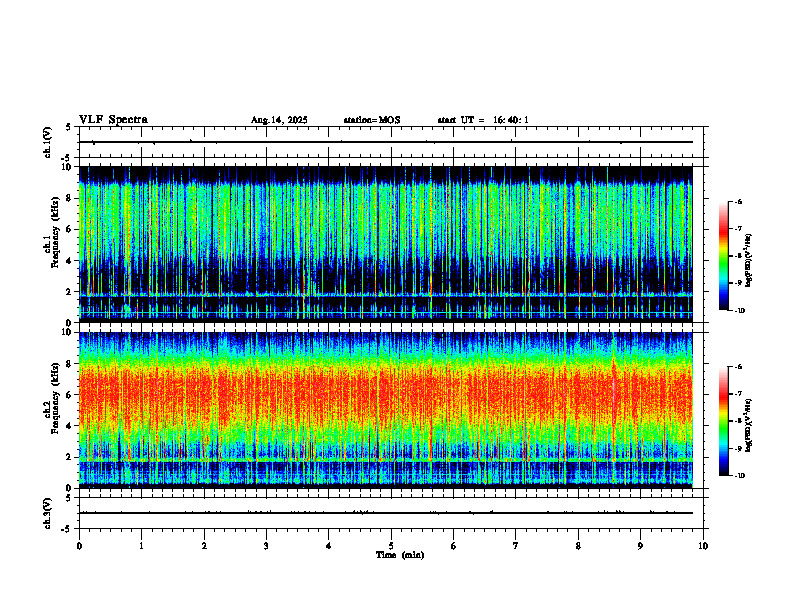The image size is (792, 612).
Task: Click the "-9" label on ch.2 colorbar
Action: point(738,448)
